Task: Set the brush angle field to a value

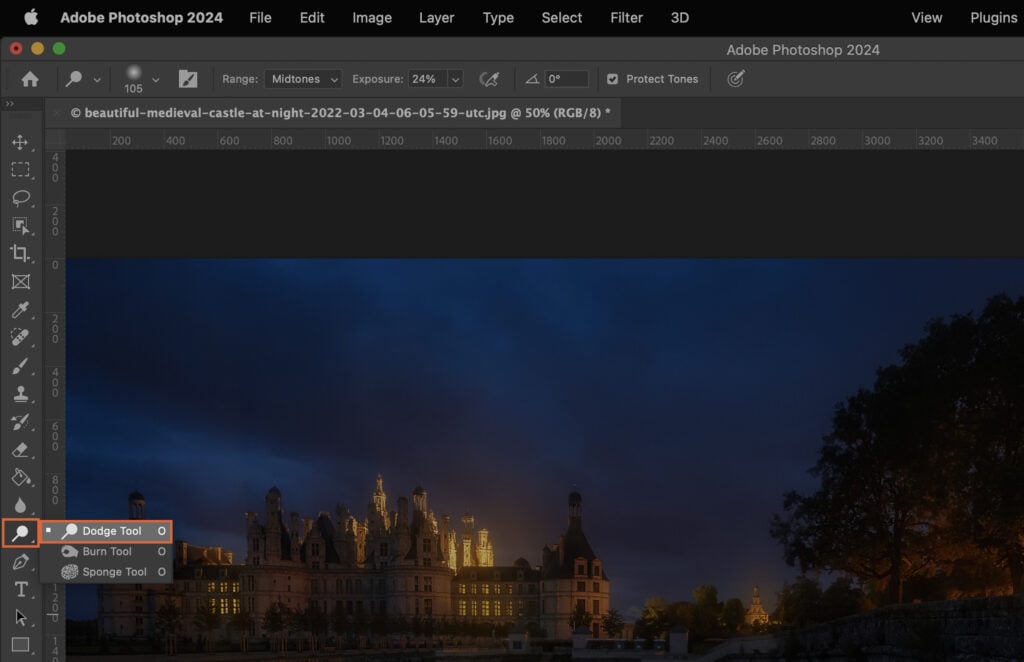Action: pyautogui.click(x=565, y=78)
